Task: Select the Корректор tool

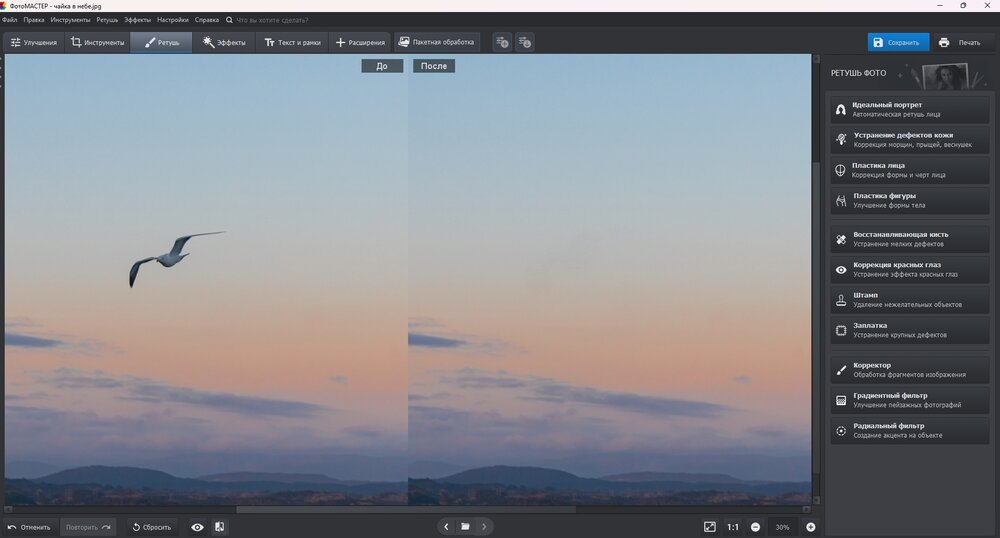Action: pos(909,370)
